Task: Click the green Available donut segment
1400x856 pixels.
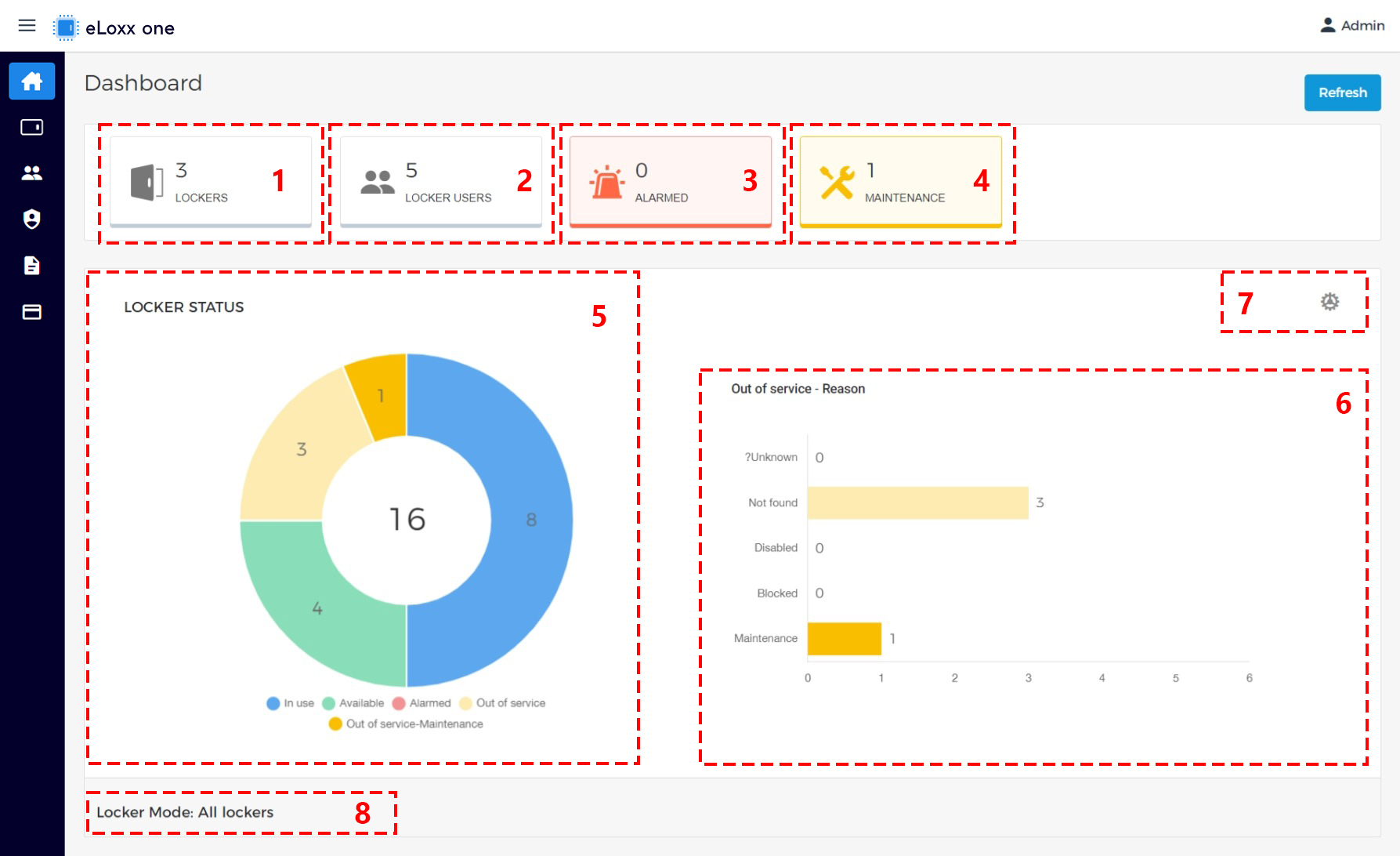Action: pyautogui.click(x=317, y=608)
